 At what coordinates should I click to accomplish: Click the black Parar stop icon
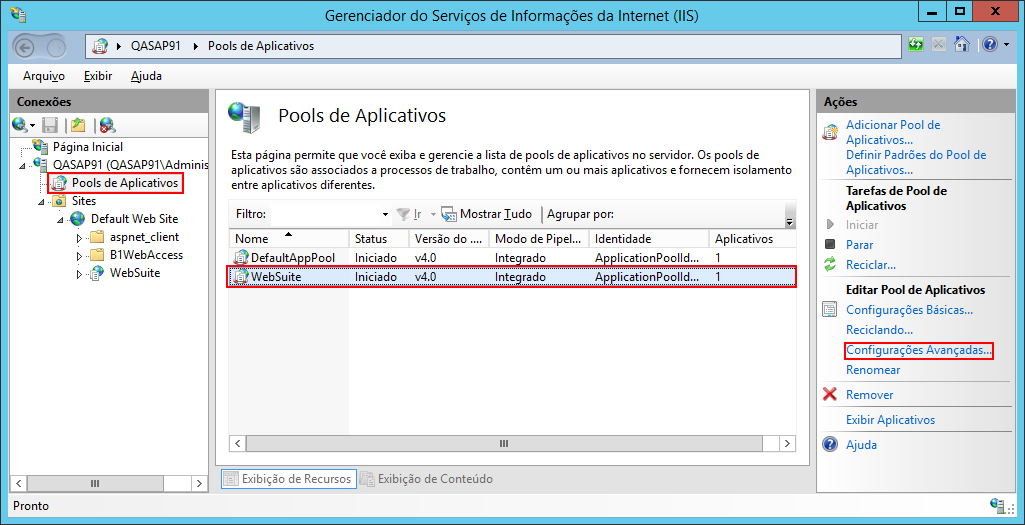point(830,245)
